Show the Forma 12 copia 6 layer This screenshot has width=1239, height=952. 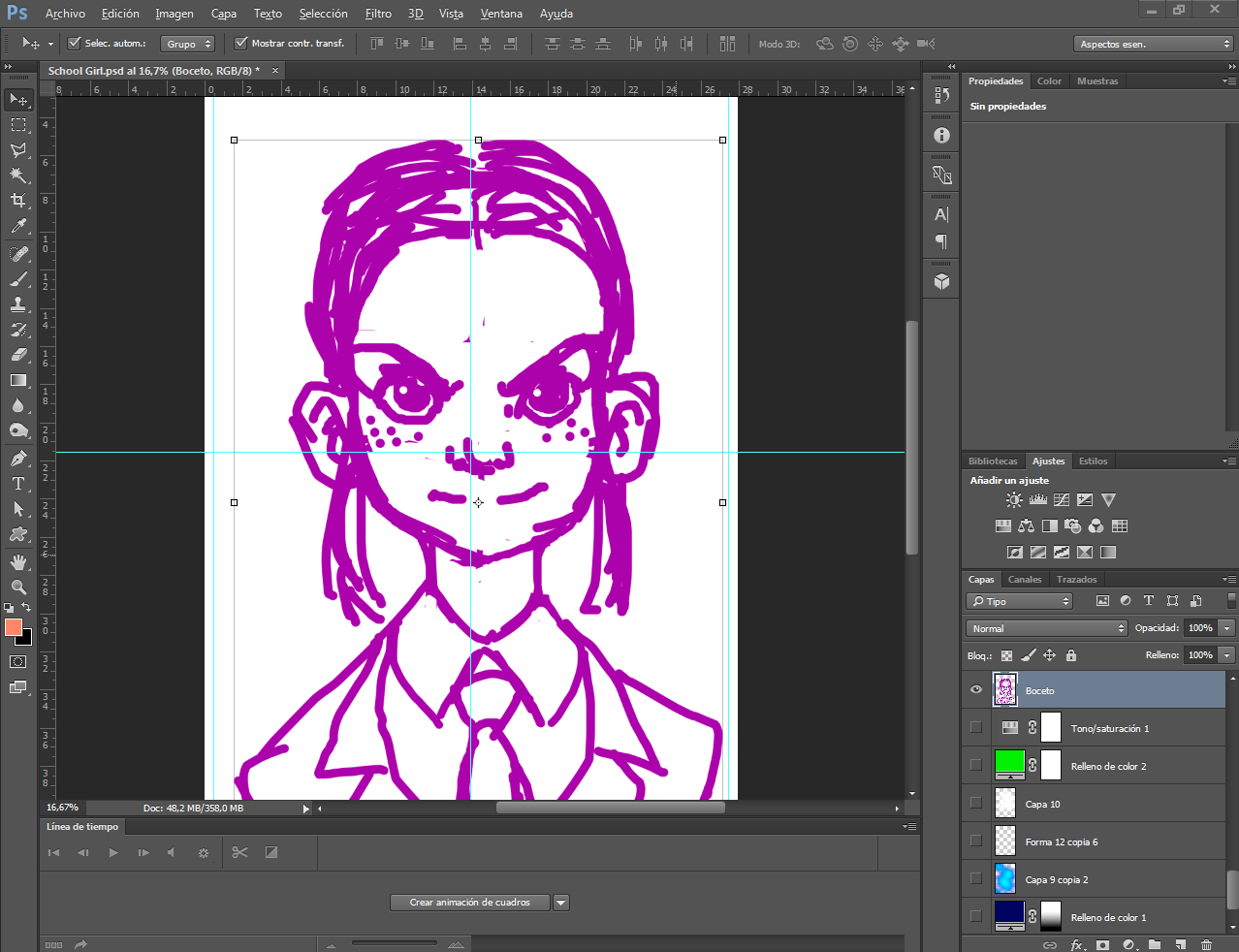tap(976, 841)
